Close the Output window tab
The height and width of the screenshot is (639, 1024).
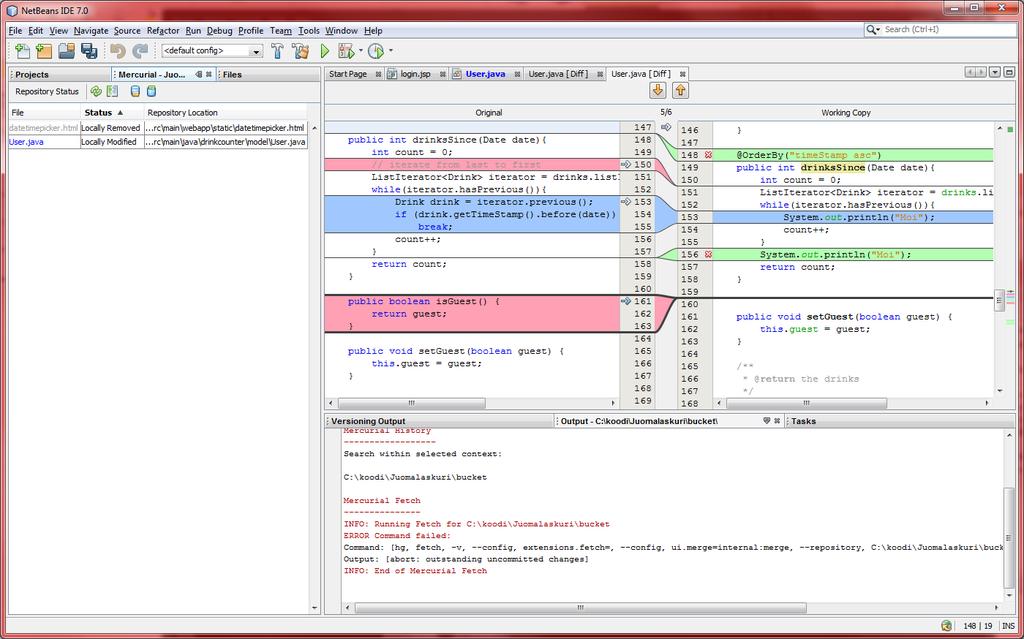click(x=777, y=421)
